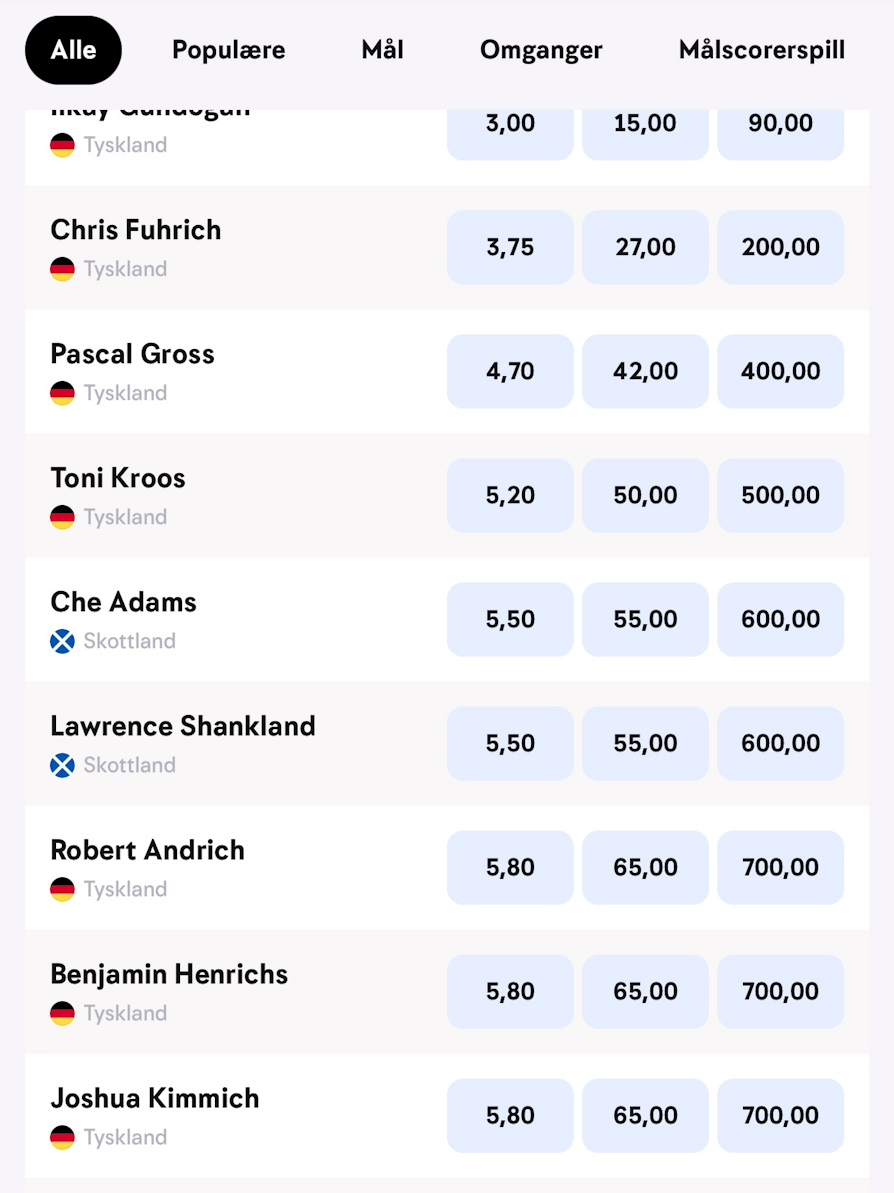Select Lawrence Shankland odds 5,50
This screenshot has height=1193, width=894.
[510, 743]
